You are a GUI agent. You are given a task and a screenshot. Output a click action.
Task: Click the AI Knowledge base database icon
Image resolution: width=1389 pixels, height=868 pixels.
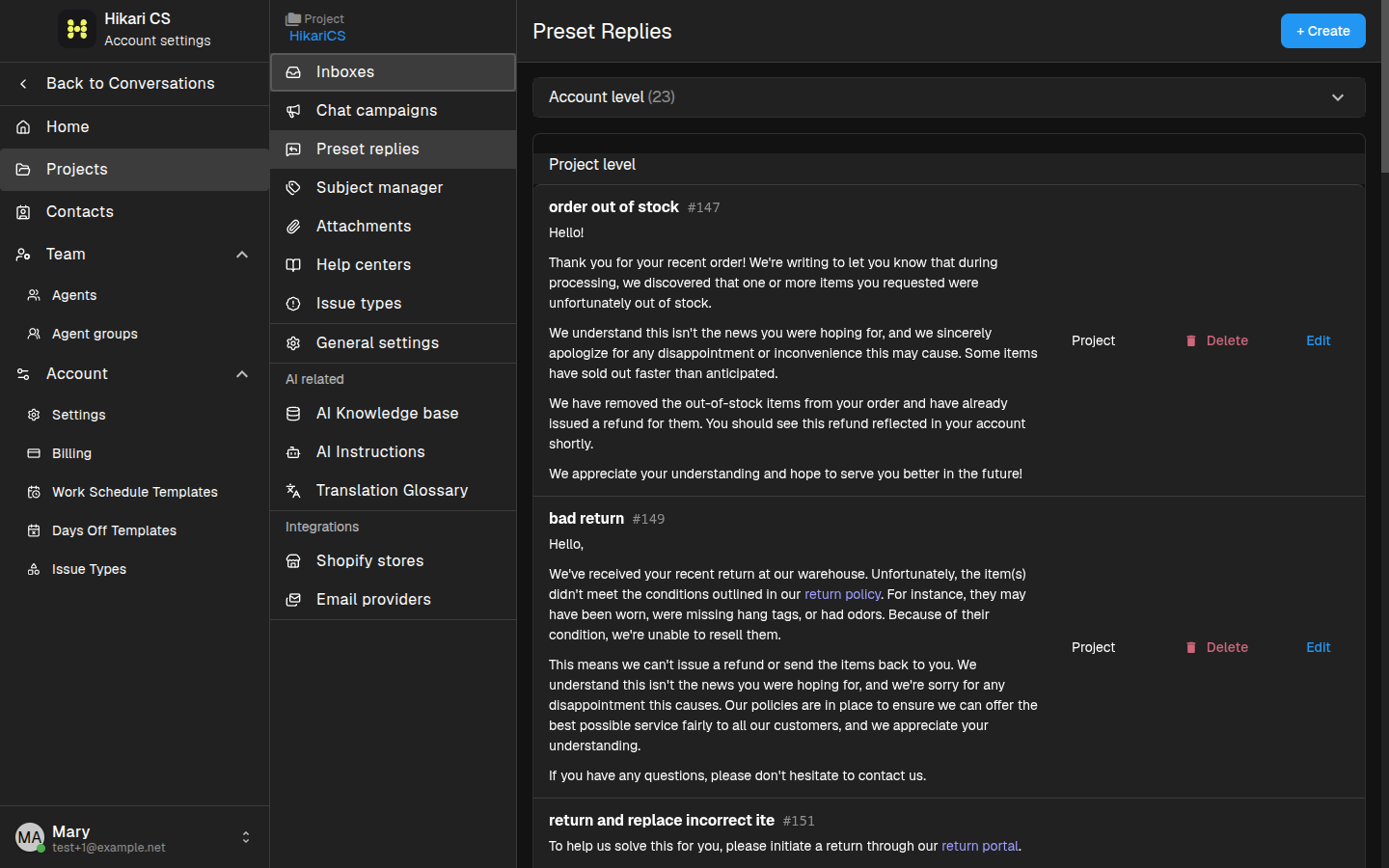(293, 414)
